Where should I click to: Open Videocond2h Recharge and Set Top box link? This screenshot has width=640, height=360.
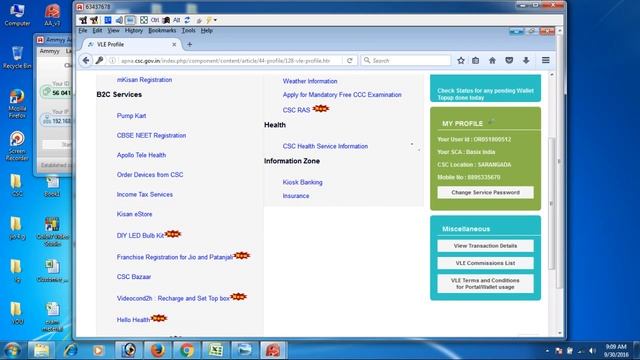click(x=173, y=299)
